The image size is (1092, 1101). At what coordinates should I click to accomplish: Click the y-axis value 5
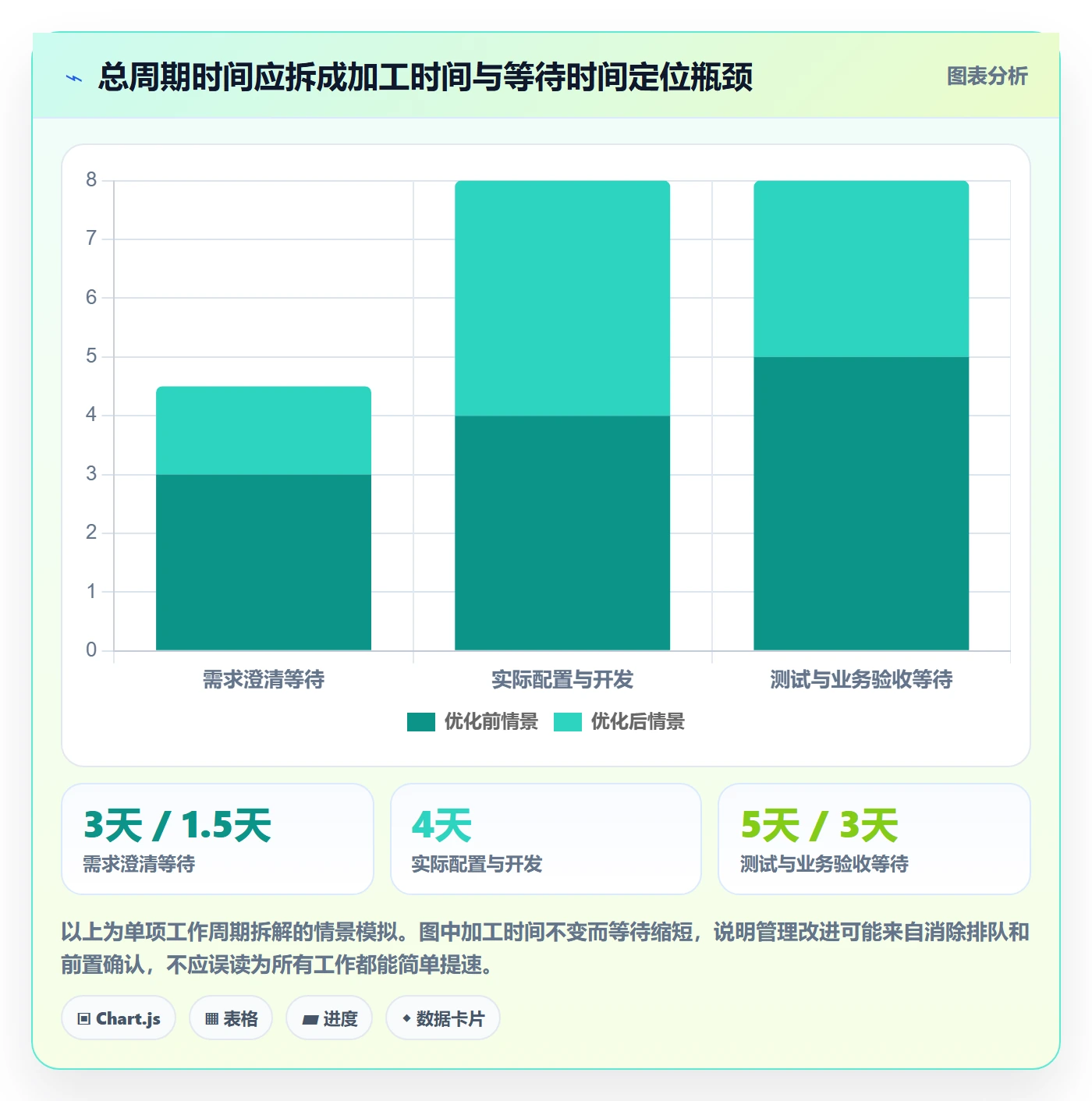click(91, 356)
